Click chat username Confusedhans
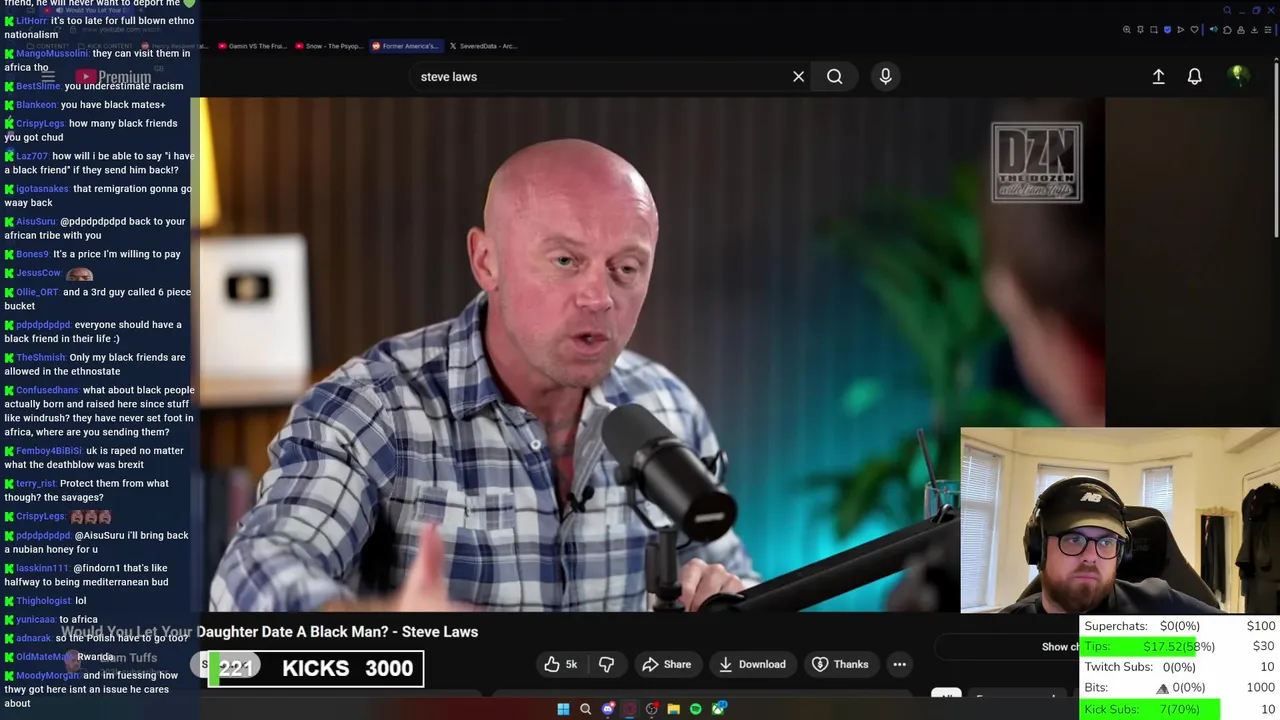The height and width of the screenshot is (720, 1280). 47,390
